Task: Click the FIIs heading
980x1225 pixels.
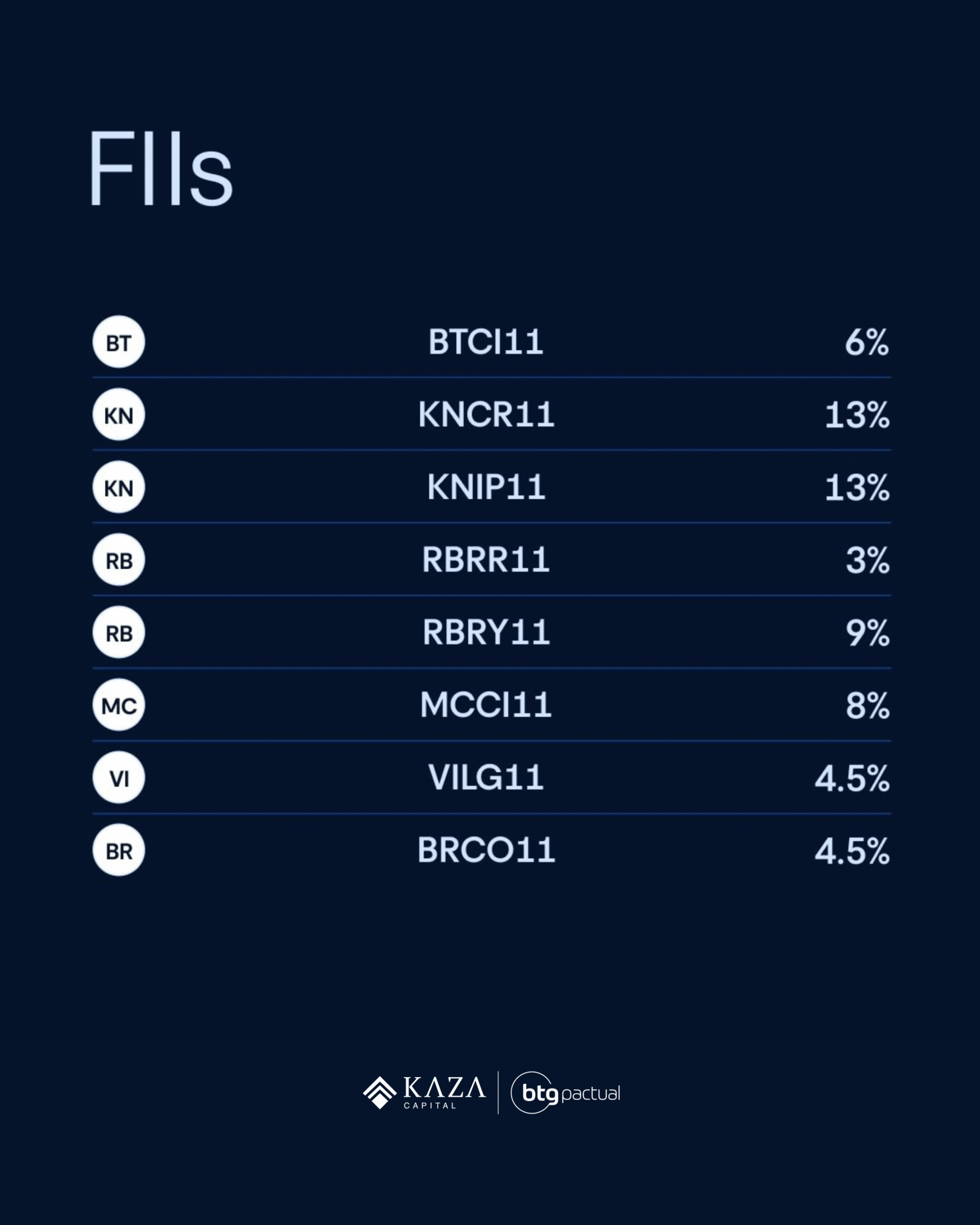Action: [x=161, y=169]
